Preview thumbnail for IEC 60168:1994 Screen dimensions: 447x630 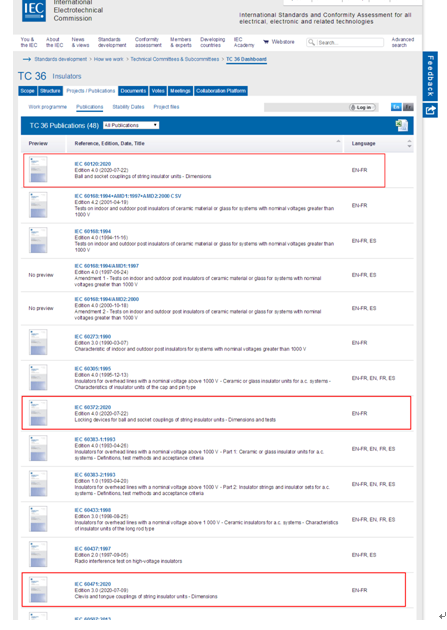coord(38,240)
